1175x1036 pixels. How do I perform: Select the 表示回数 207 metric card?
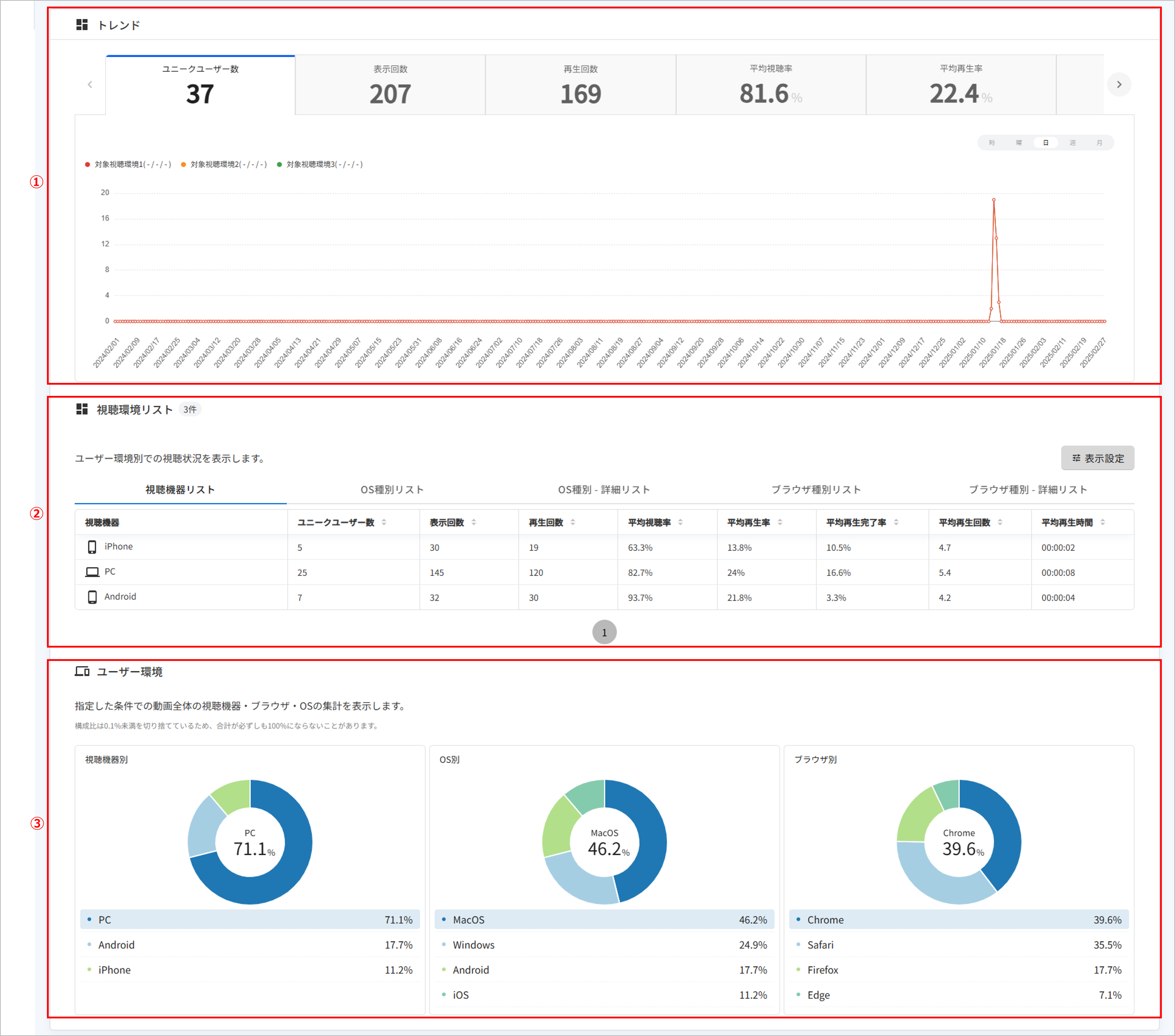pyautogui.click(x=390, y=85)
